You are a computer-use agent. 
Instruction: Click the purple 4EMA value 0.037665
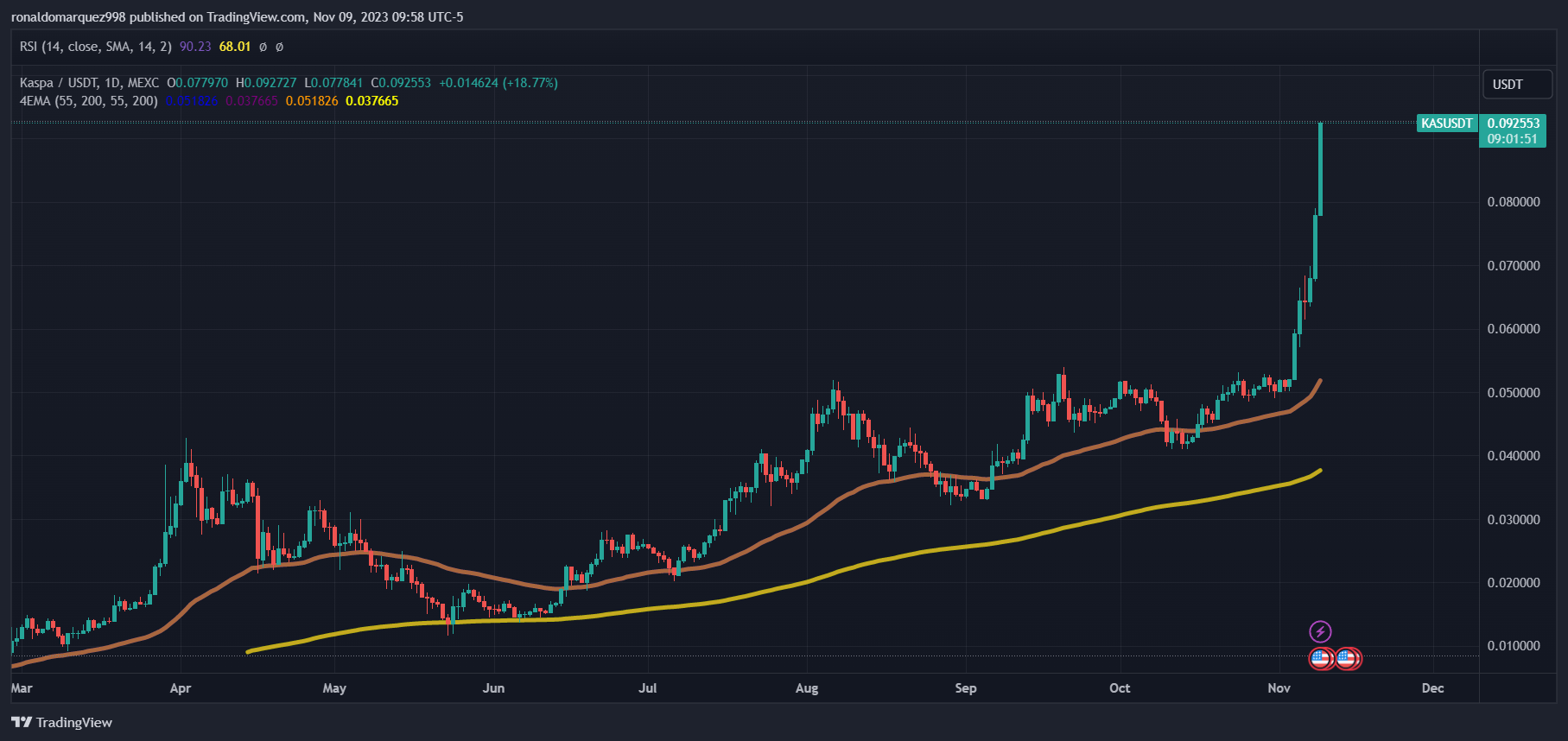coord(252,101)
